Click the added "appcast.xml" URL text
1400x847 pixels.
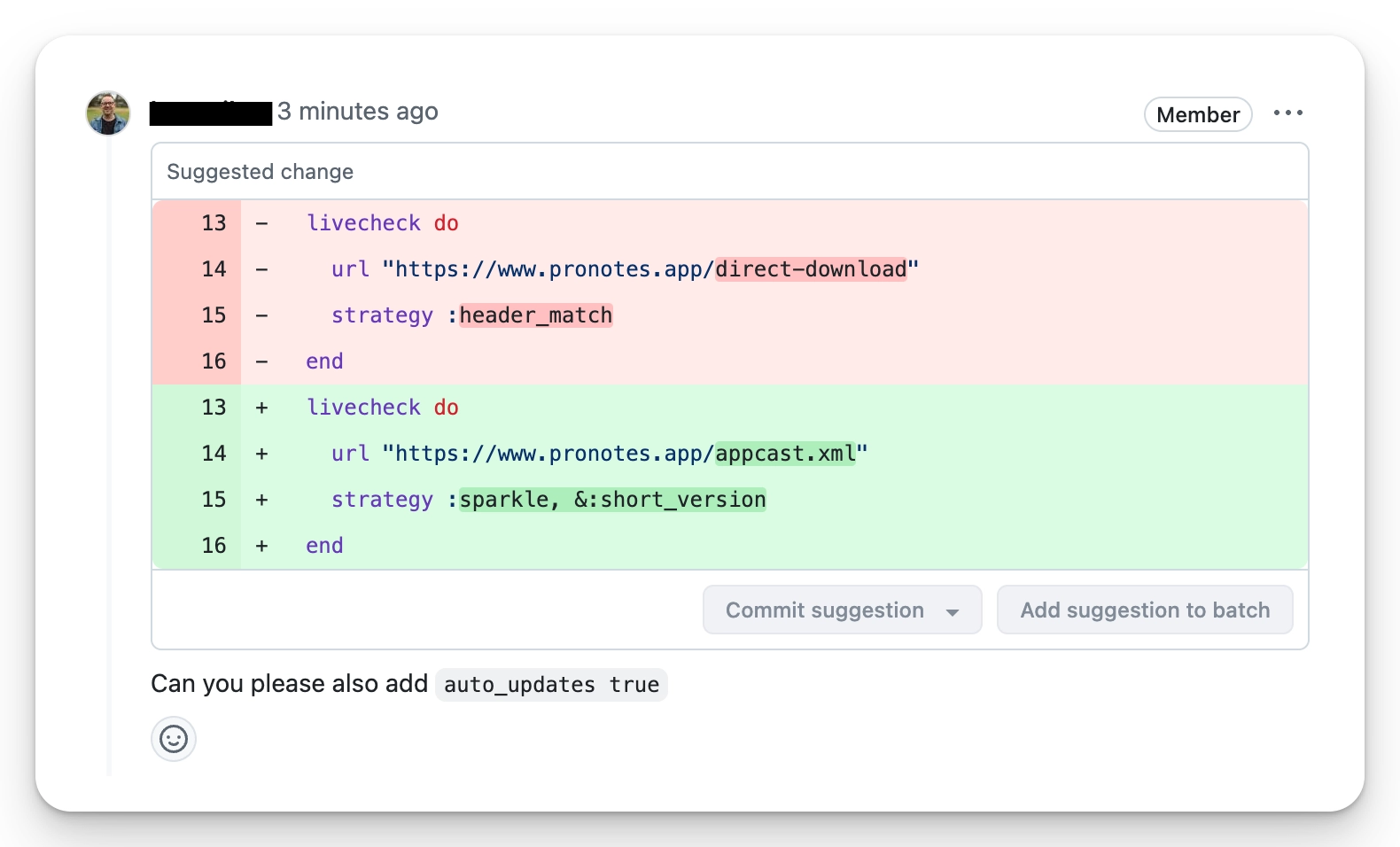(x=786, y=454)
